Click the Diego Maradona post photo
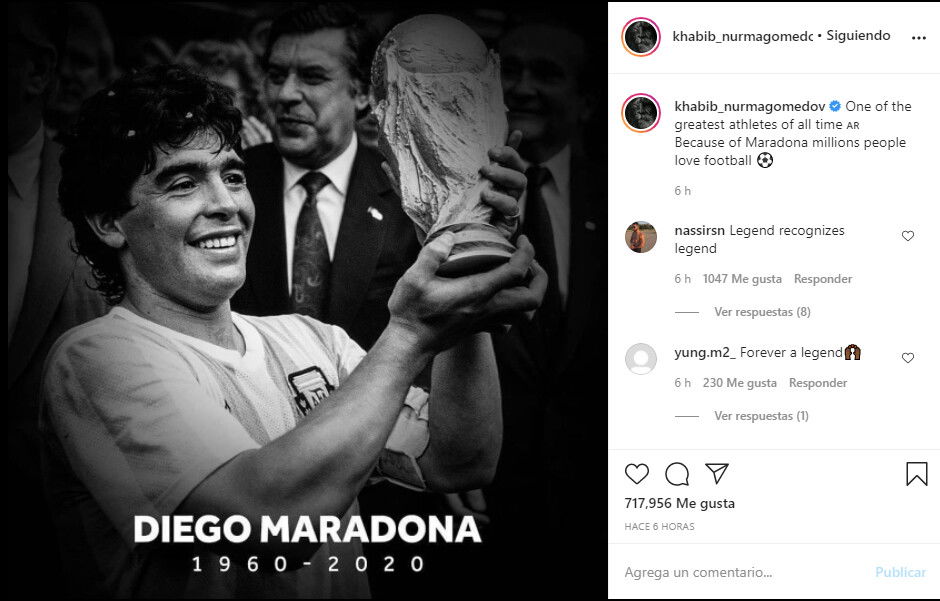This screenshot has width=940, height=601. (304, 300)
